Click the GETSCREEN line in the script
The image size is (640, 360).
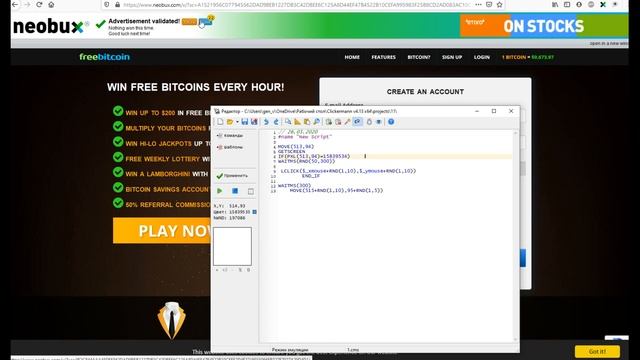291,151
